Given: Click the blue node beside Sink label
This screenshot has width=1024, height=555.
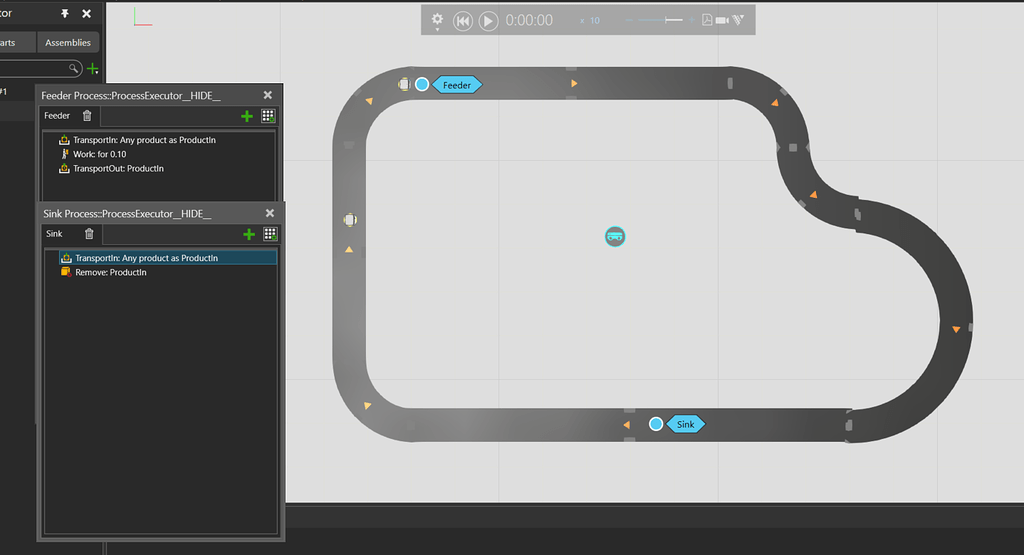Looking at the screenshot, I should 656,424.
